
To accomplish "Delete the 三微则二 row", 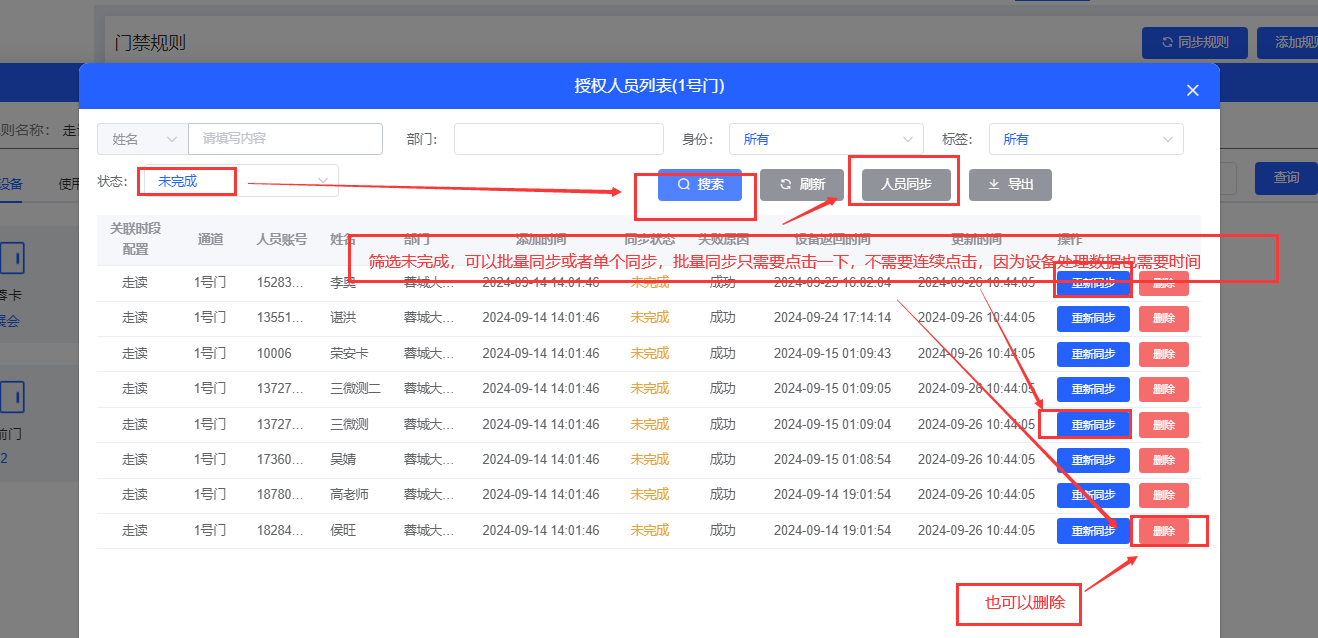I will click(x=1163, y=389).
